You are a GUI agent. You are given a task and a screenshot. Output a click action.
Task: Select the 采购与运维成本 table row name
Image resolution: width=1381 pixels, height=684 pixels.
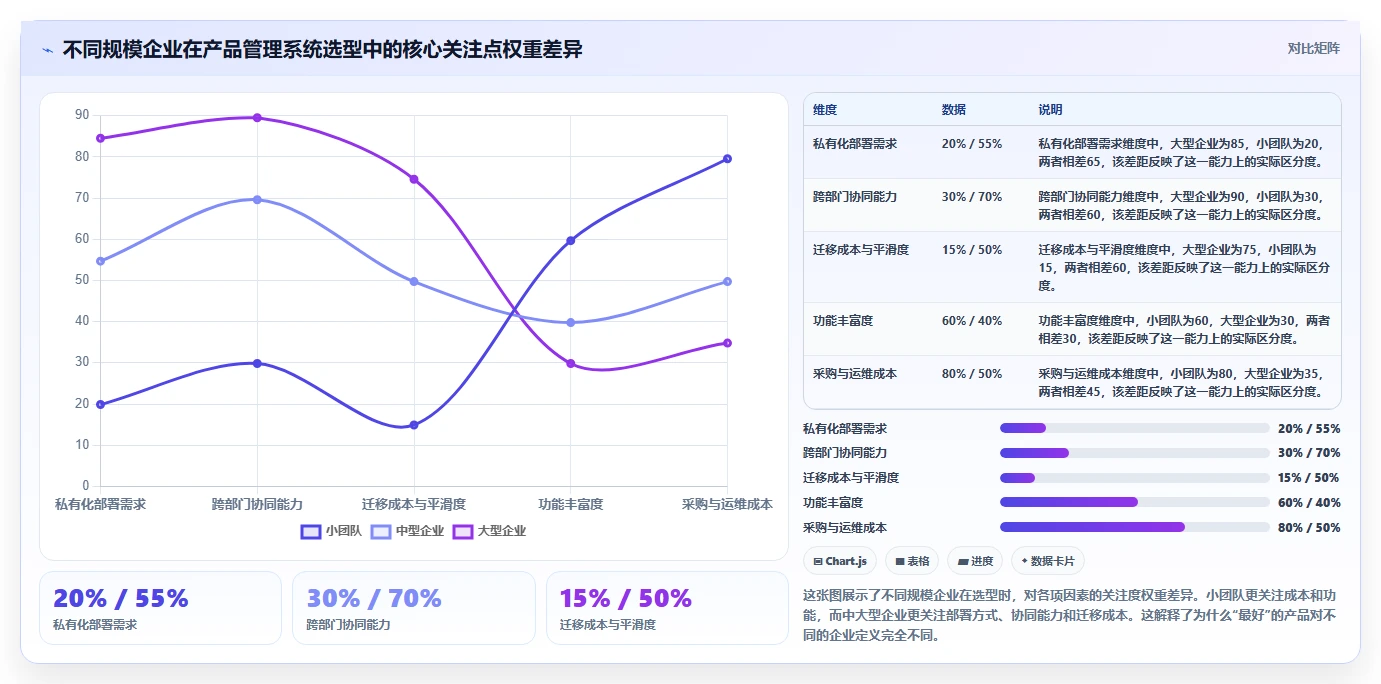[x=855, y=373]
